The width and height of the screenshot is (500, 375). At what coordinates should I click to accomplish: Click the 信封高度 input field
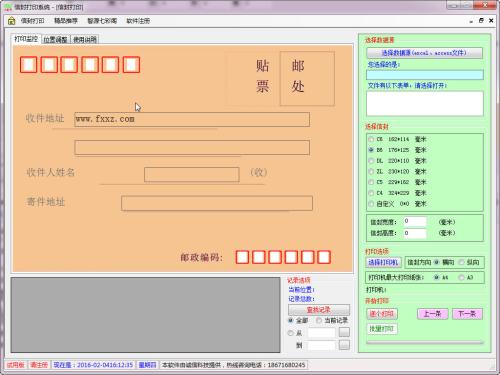415,233
